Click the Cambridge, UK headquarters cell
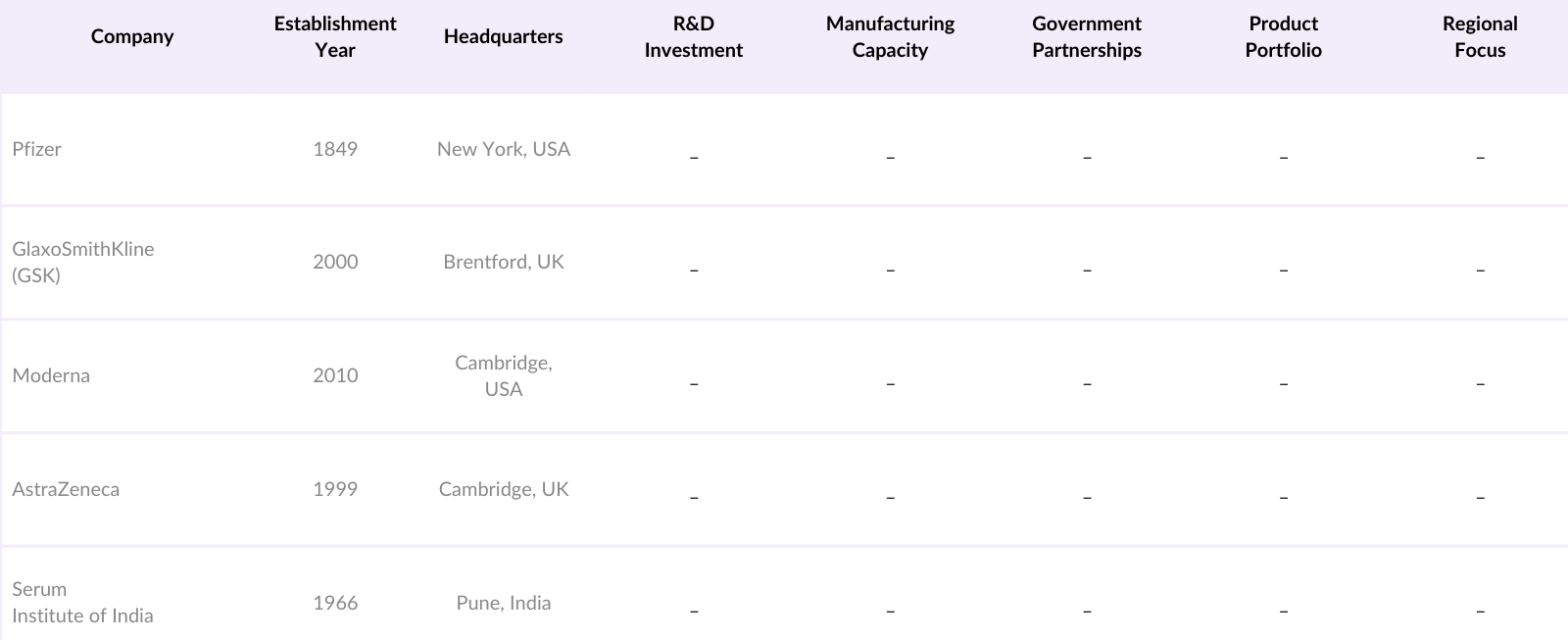1568x640 pixels. (504, 489)
